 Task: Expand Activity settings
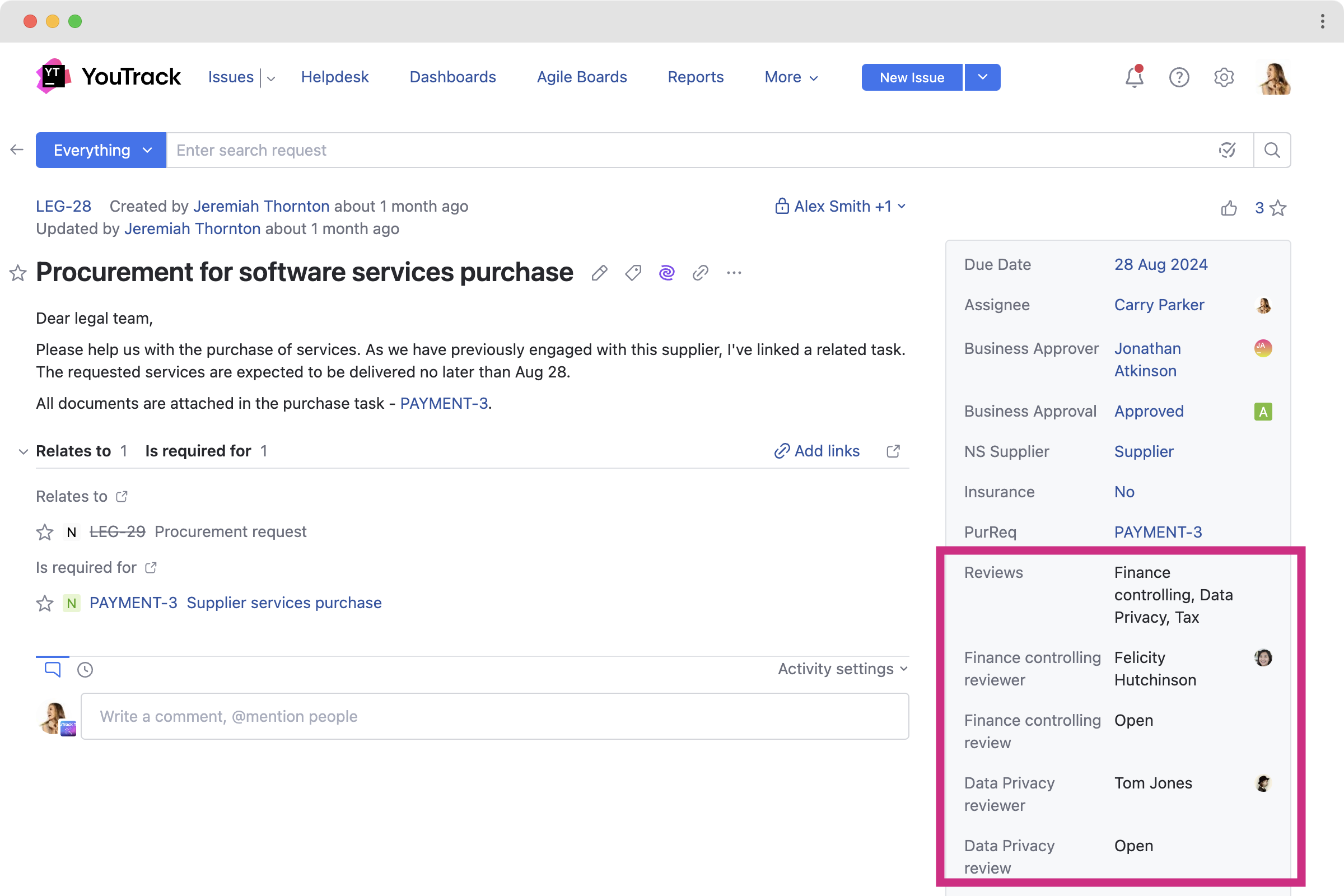click(843, 669)
